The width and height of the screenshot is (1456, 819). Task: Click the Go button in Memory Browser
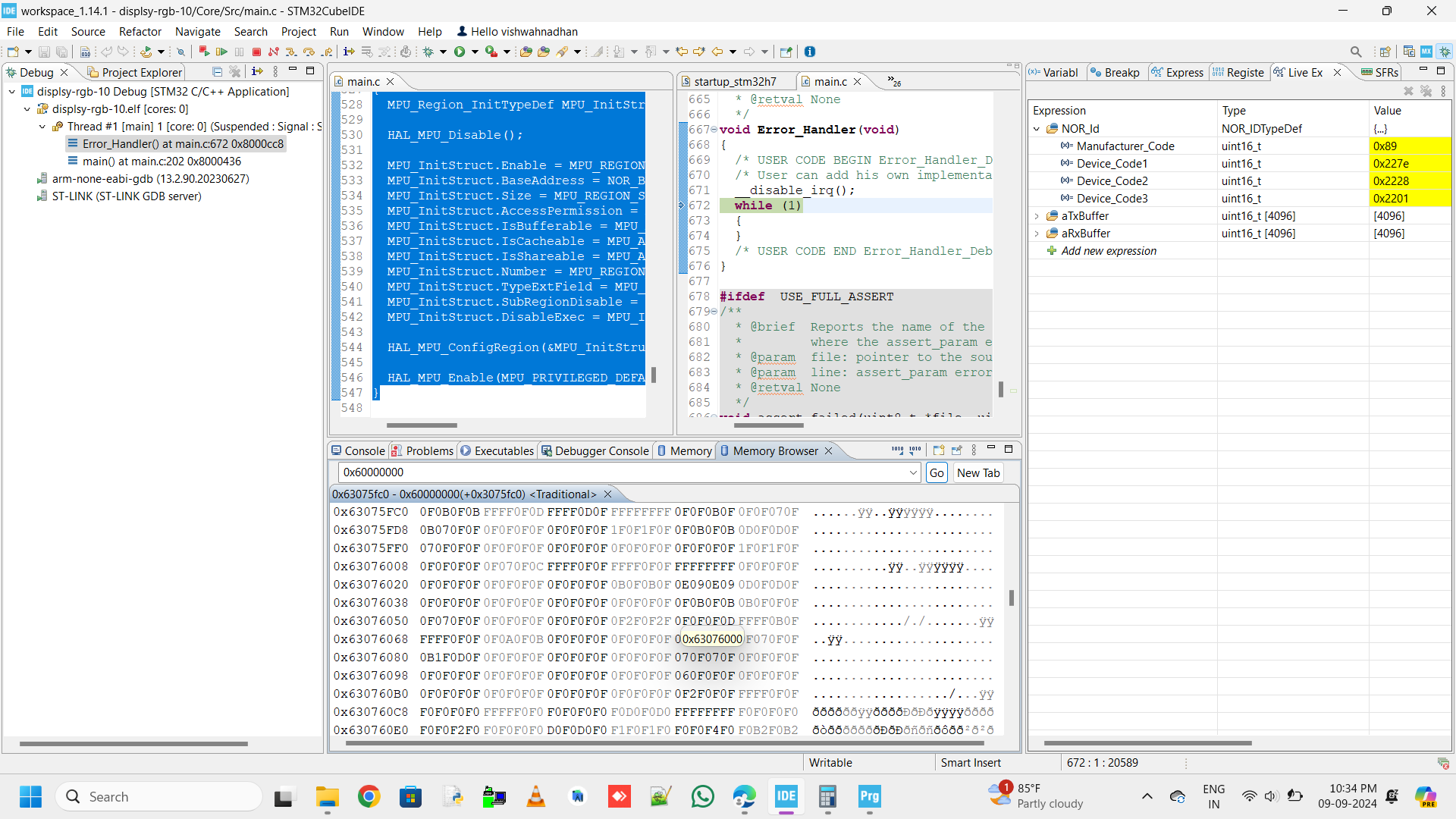937,472
